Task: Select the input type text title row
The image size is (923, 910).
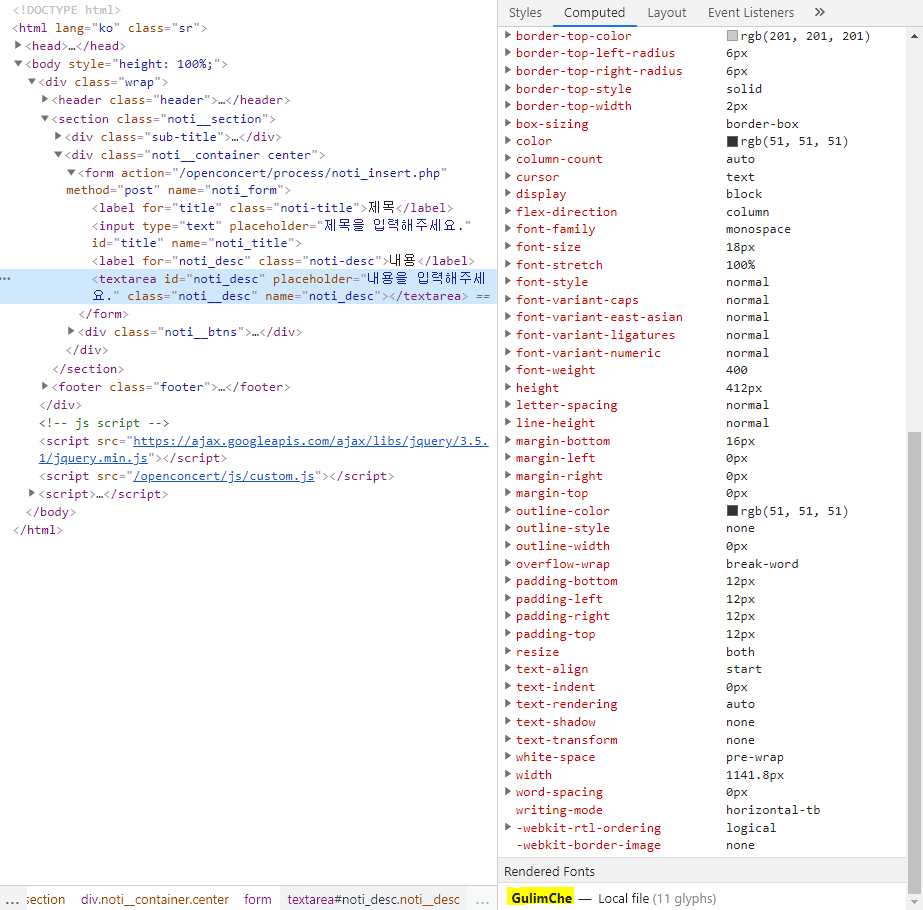Action: pyautogui.click(x=281, y=234)
